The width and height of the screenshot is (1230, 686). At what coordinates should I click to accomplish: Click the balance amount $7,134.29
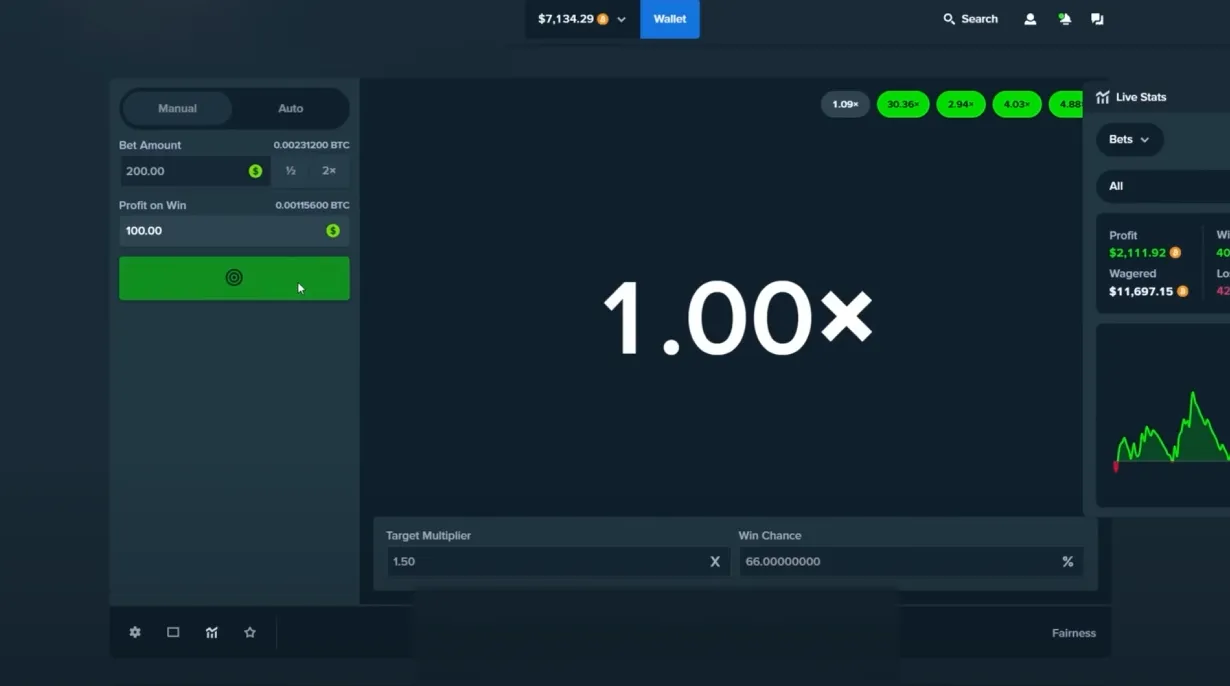[x=566, y=19]
